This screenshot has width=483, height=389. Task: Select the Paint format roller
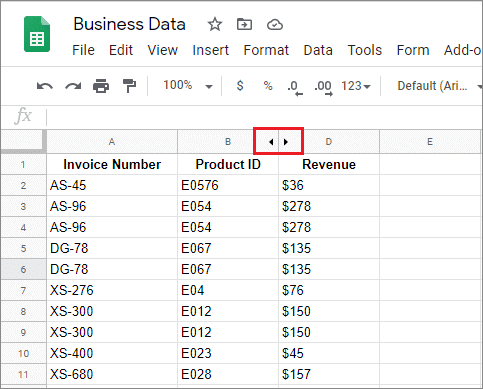pyautogui.click(x=129, y=86)
